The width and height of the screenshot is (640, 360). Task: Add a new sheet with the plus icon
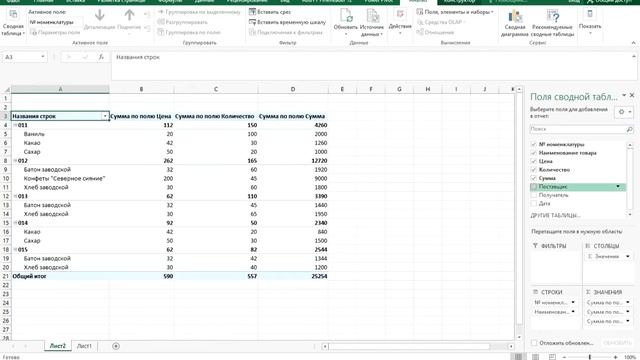(116, 346)
